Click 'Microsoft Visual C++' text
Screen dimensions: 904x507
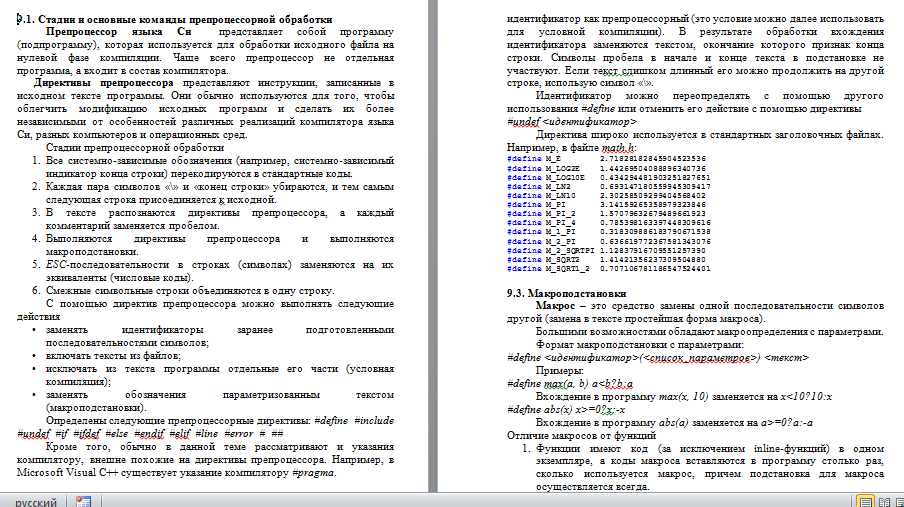66,472
